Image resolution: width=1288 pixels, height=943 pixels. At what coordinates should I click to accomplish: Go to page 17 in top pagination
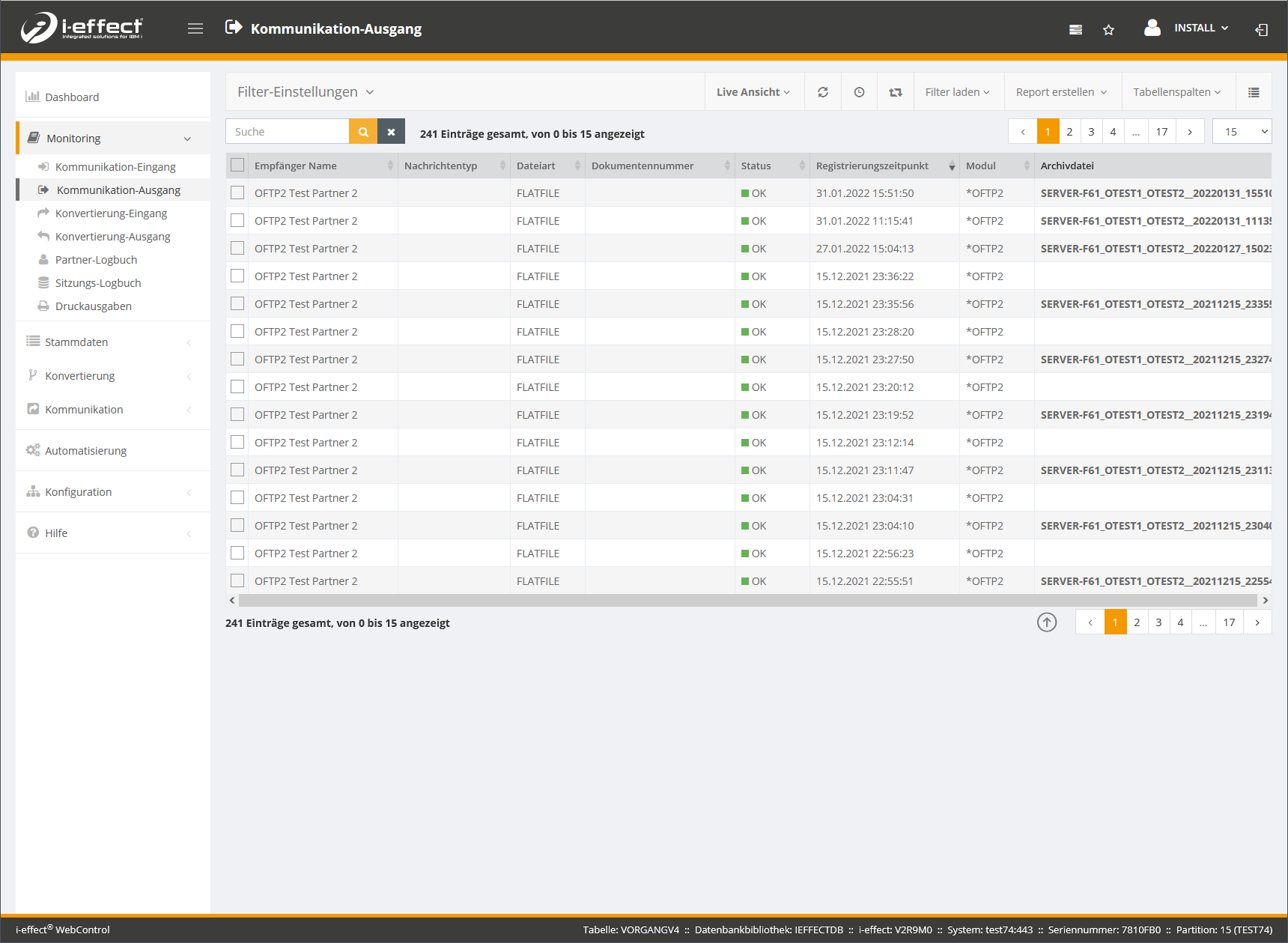(1161, 132)
